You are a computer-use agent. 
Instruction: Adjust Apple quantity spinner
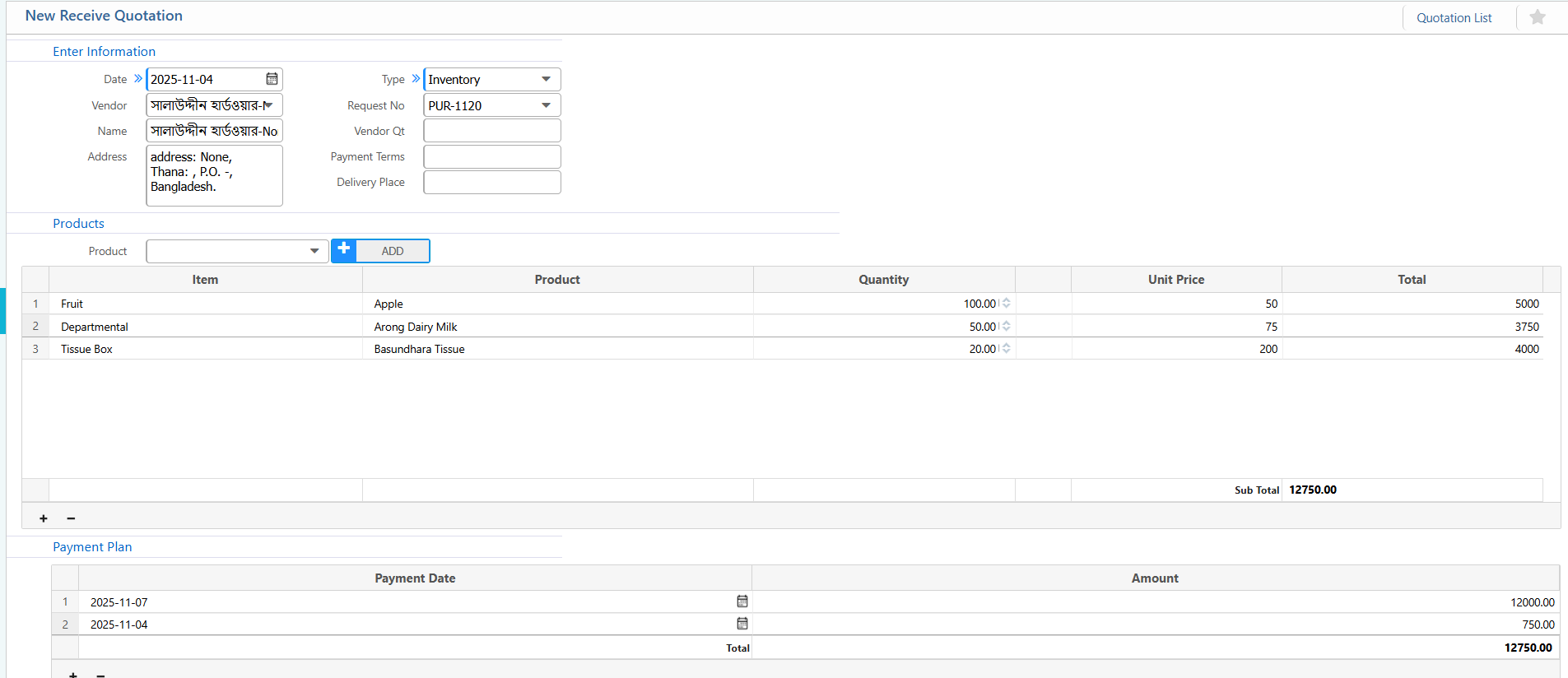click(1006, 304)
